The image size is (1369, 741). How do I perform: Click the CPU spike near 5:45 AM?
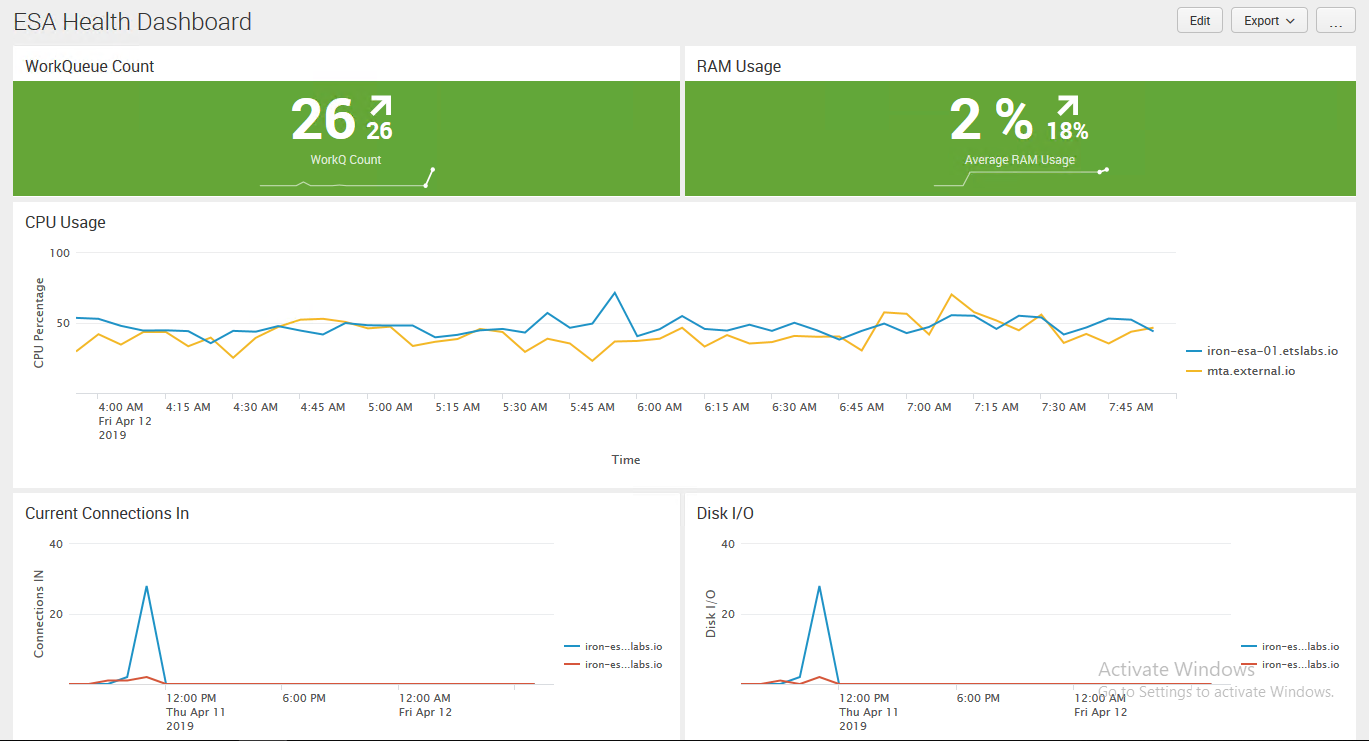[614, 292]
